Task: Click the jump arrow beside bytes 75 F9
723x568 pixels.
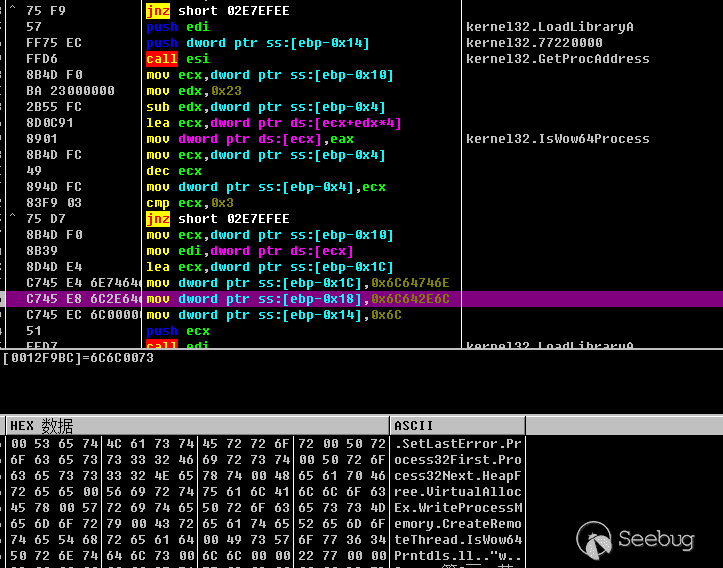Action: [x=13, y=11]
